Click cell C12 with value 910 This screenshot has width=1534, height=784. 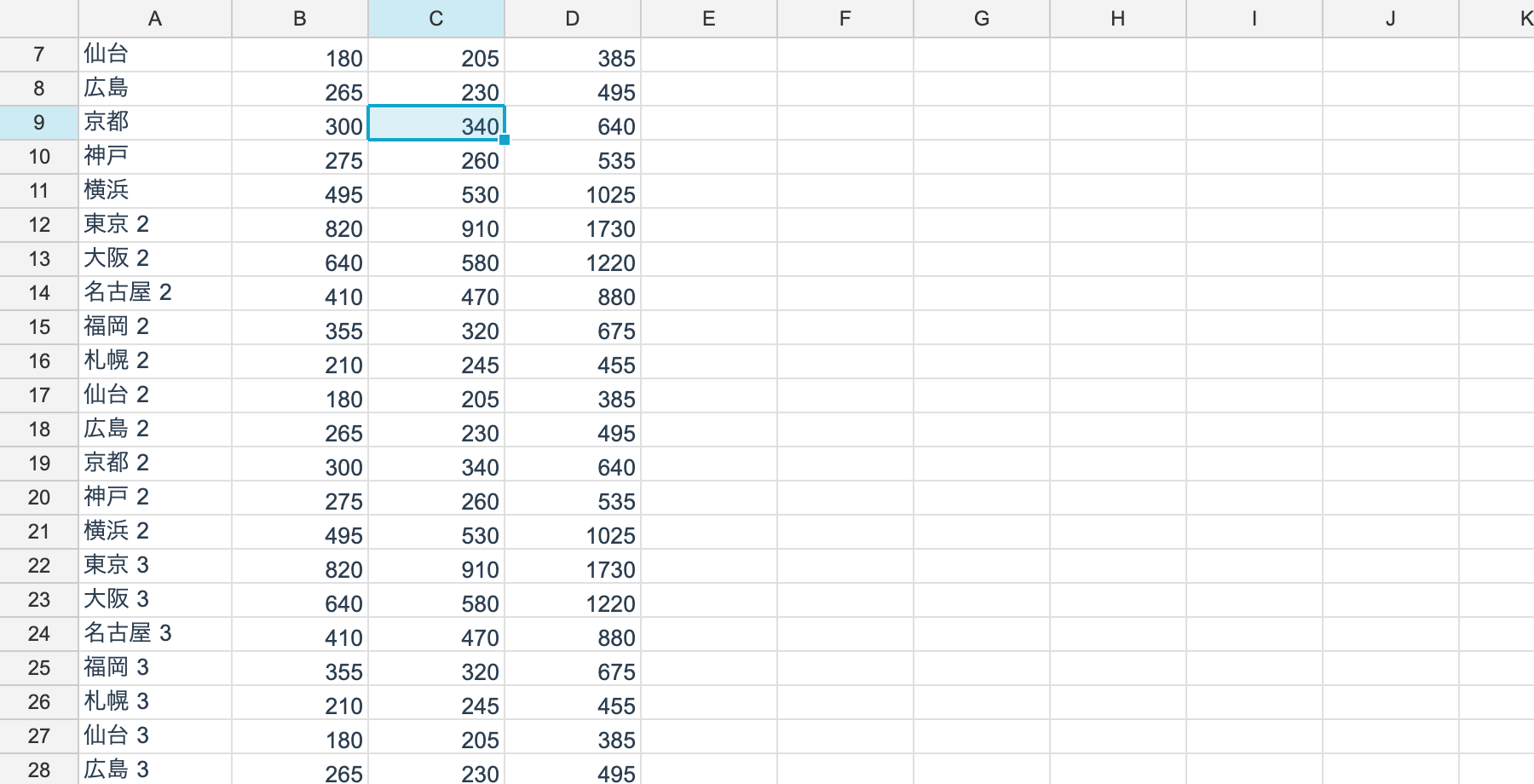tap(436, 225)
